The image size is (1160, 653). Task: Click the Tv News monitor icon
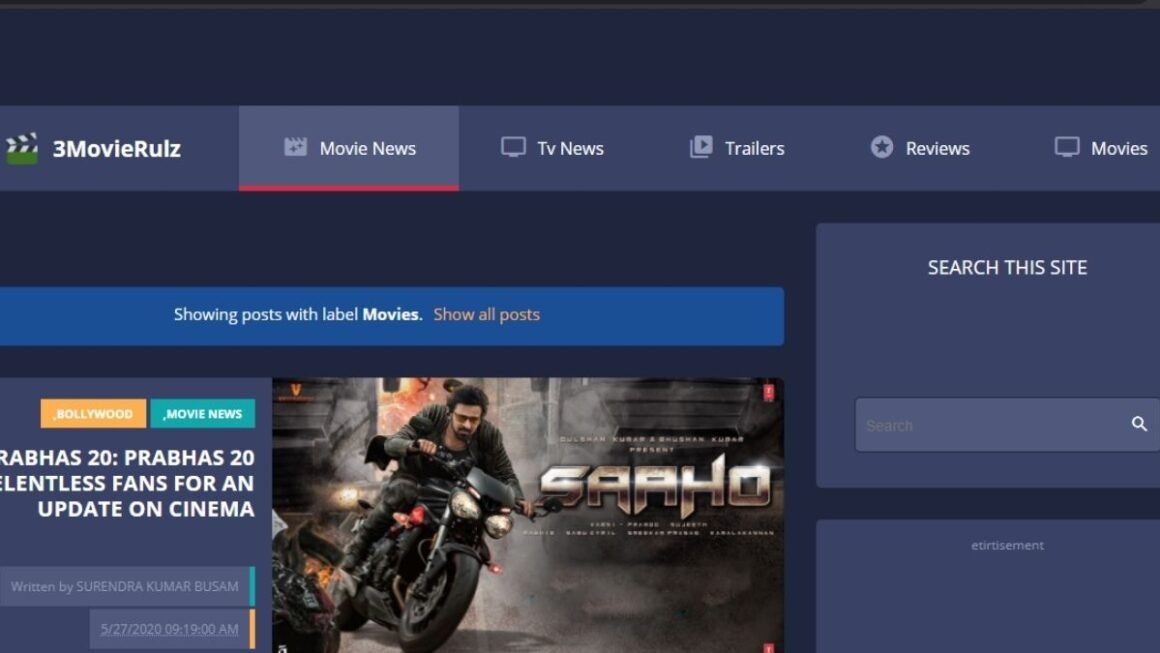click(513, 146)
